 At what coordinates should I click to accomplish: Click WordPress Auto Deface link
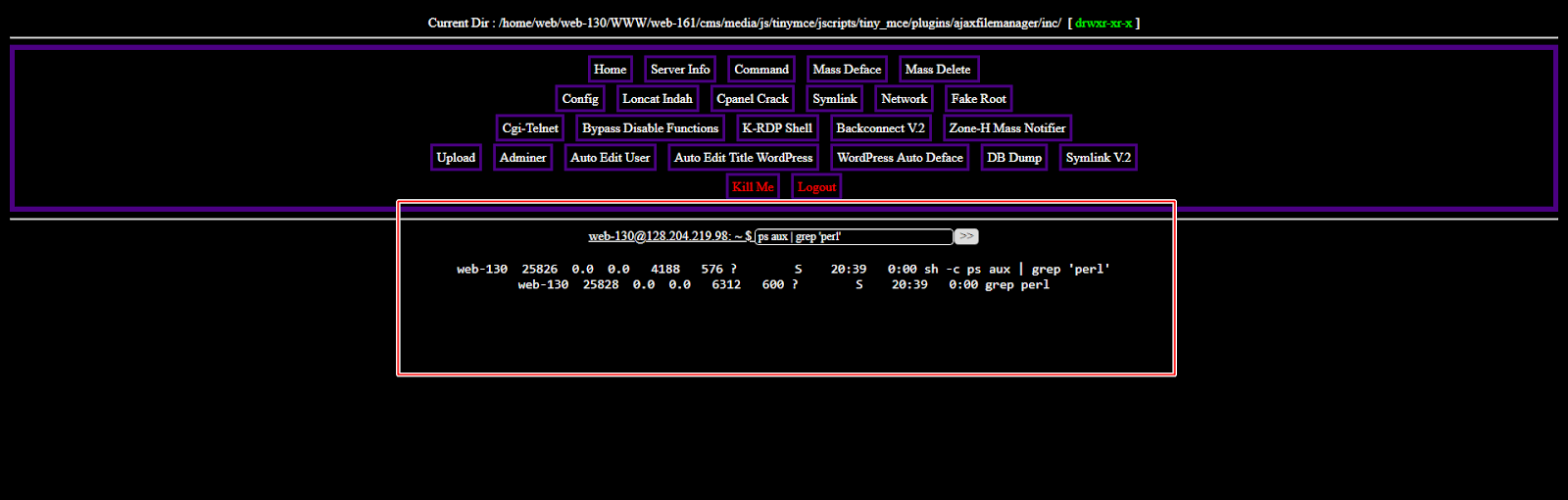[x=900, y=158]
